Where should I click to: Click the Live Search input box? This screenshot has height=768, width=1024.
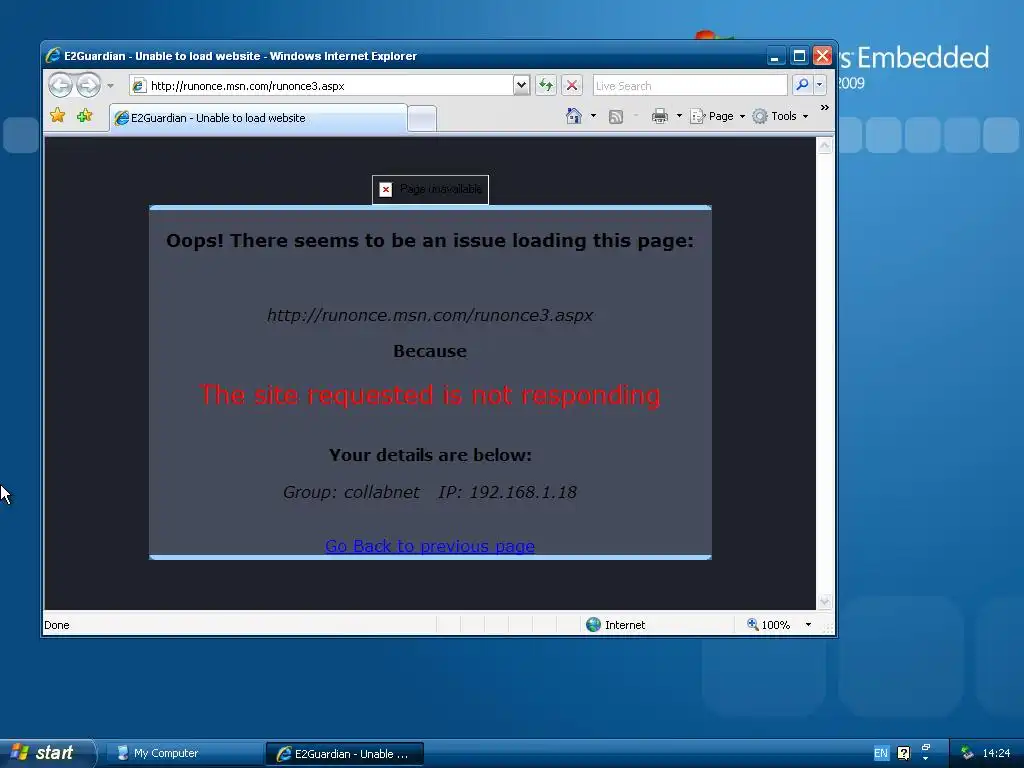690,86
